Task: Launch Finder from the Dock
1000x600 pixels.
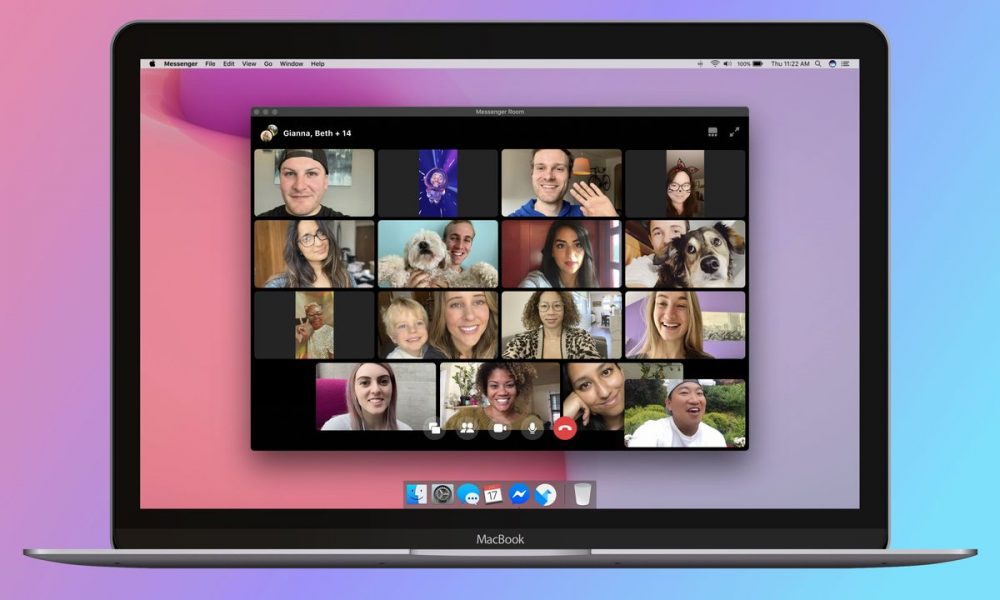Action: pos(416,494)
